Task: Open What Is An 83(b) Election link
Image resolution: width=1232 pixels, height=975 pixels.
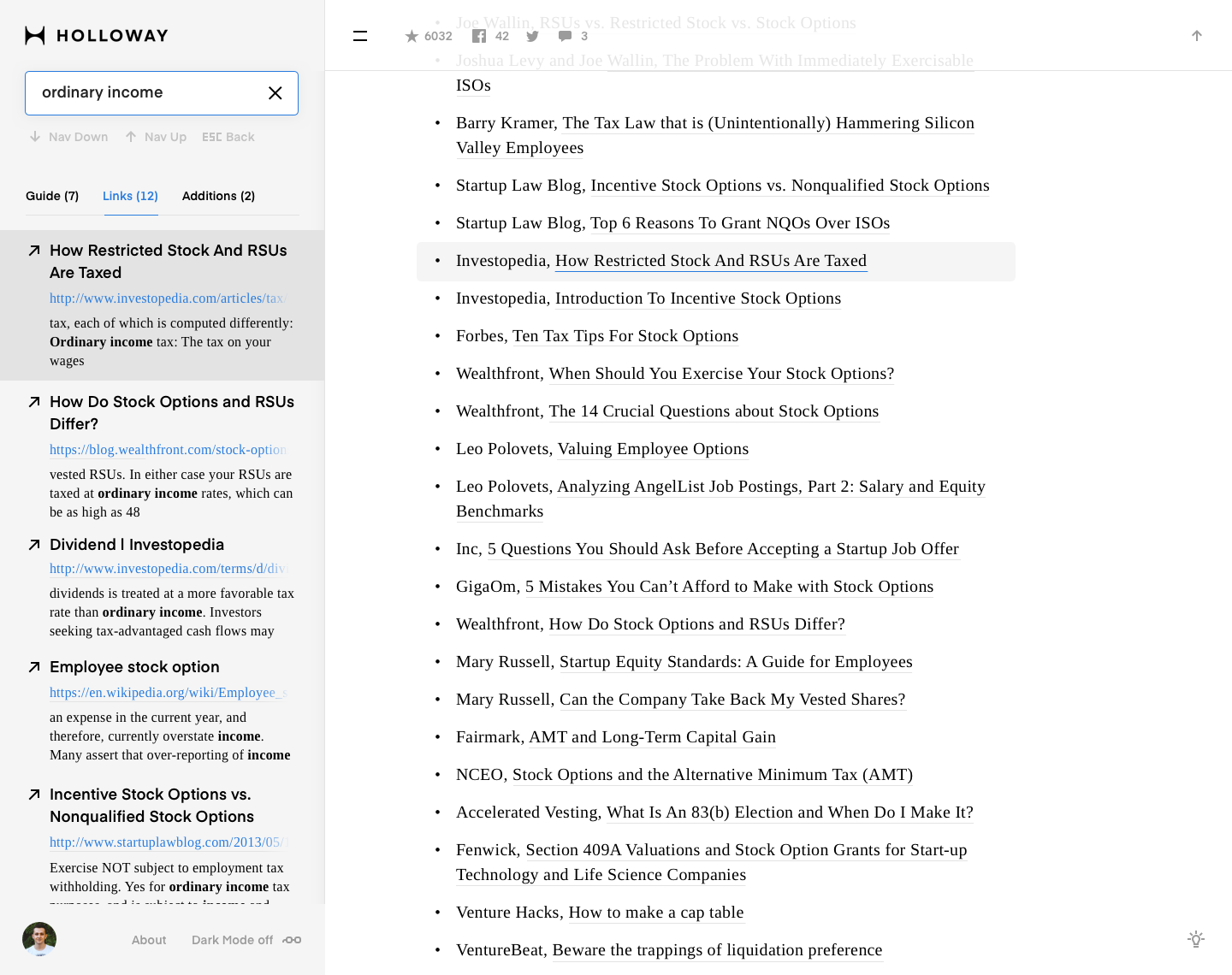Action: pyautogui.click(x=790, y=812)
